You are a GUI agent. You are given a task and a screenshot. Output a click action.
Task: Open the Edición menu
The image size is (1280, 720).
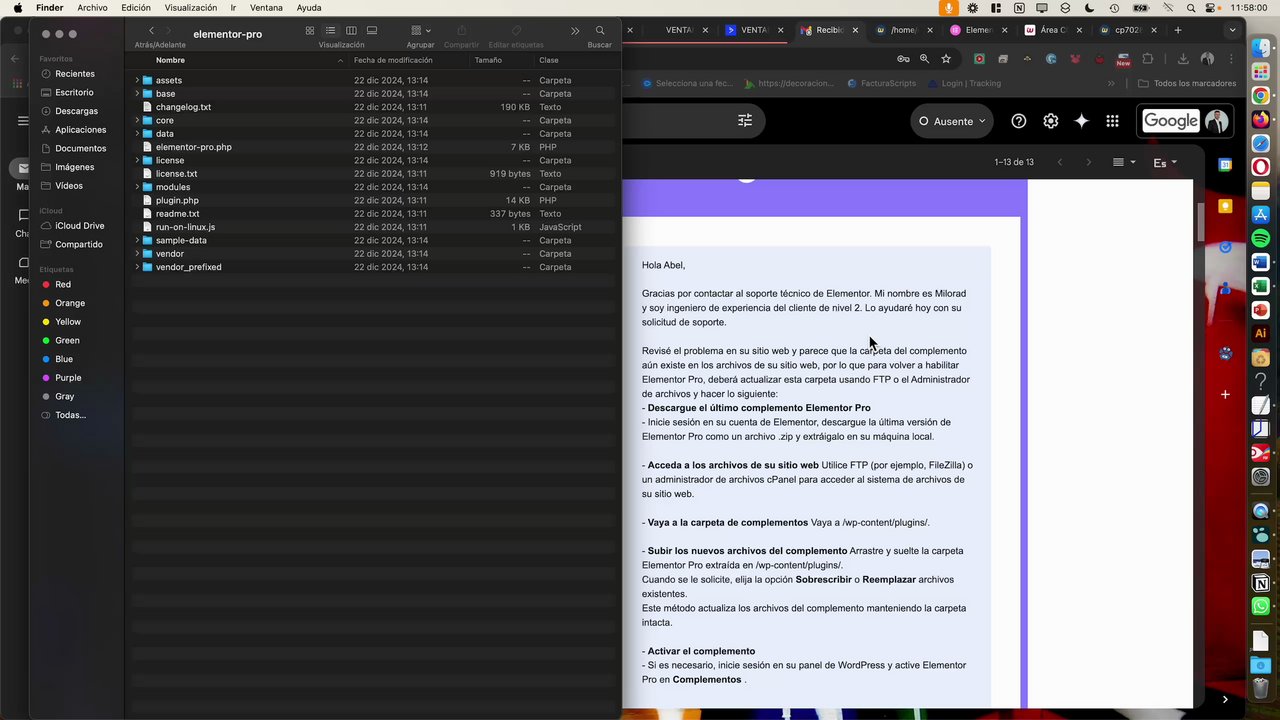pos(136,8)
